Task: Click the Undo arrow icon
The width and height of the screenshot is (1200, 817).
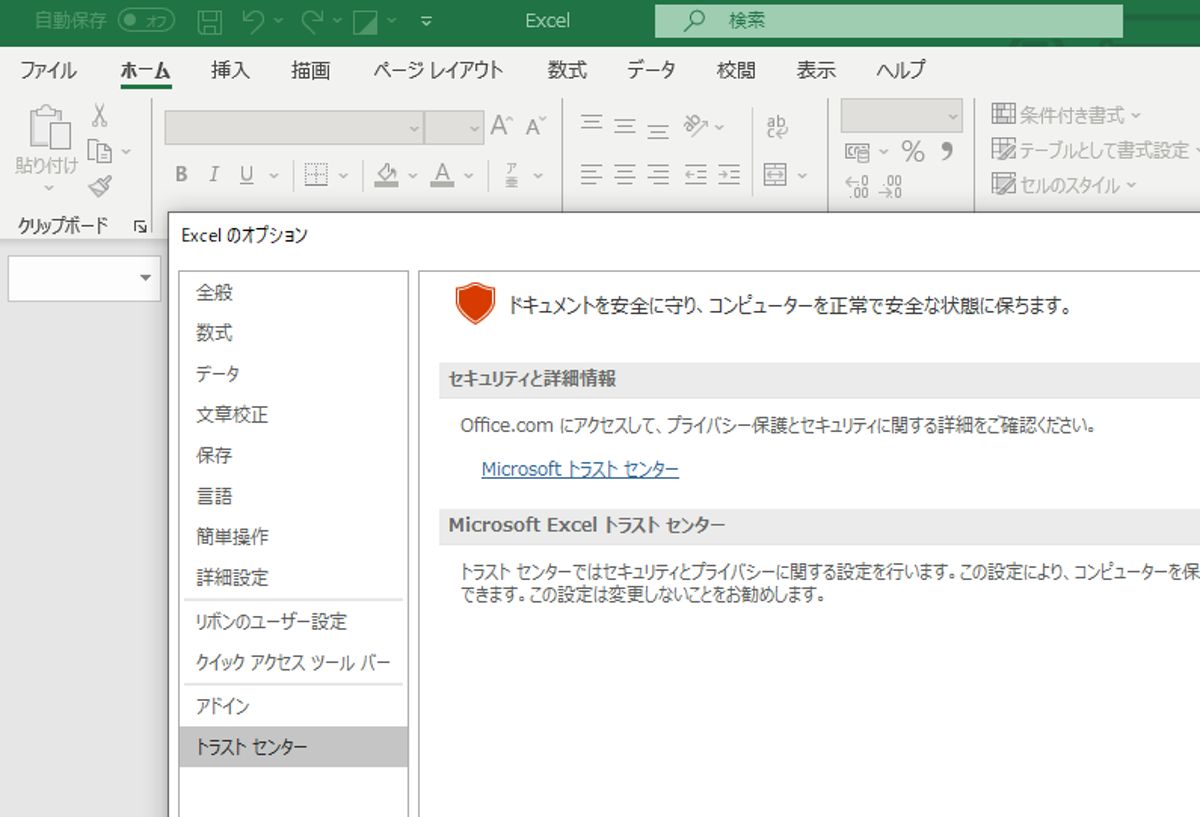Action: (x=254, y=21)
